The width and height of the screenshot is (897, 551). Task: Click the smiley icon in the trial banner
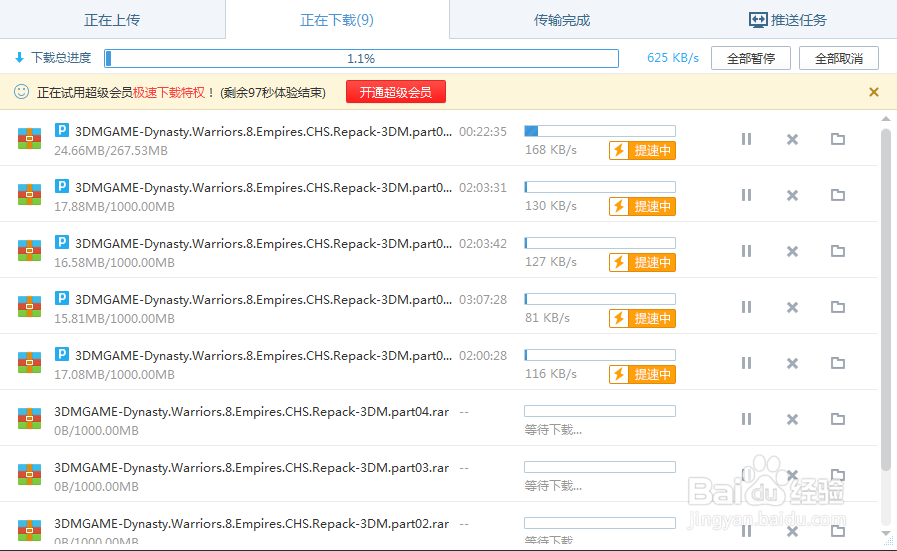[22, 92]
